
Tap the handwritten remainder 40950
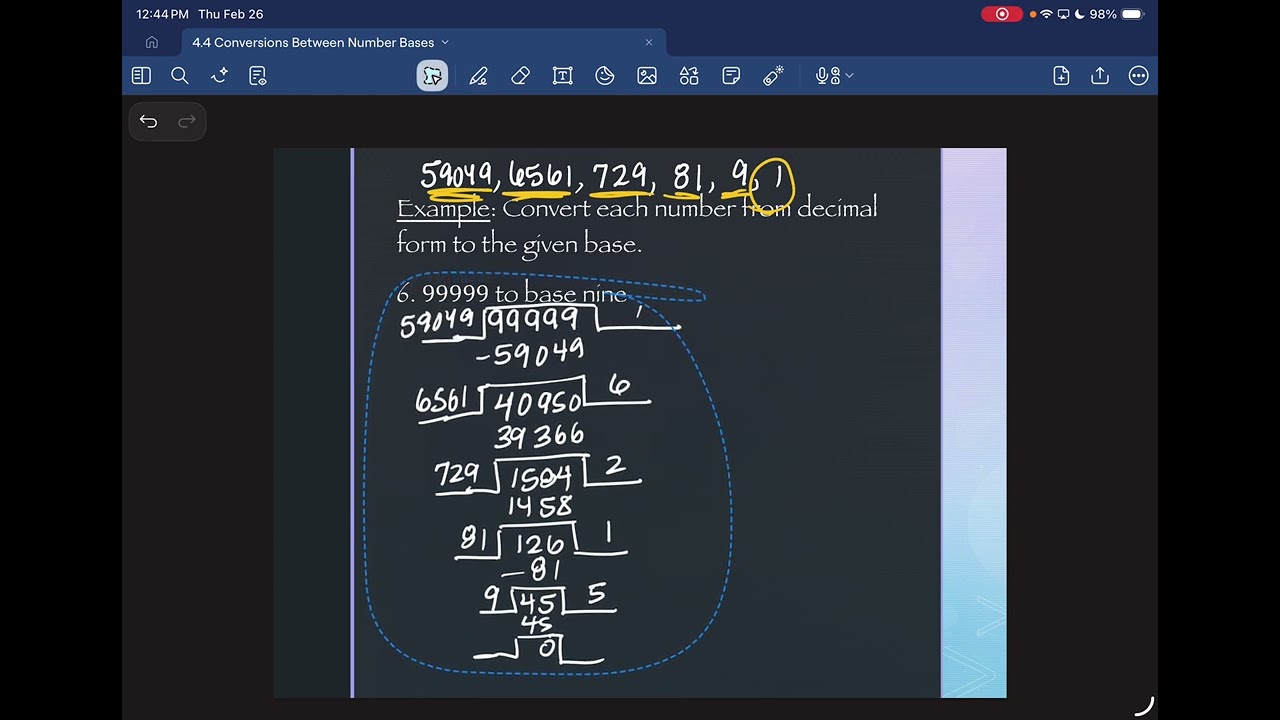tap(538, 404)
